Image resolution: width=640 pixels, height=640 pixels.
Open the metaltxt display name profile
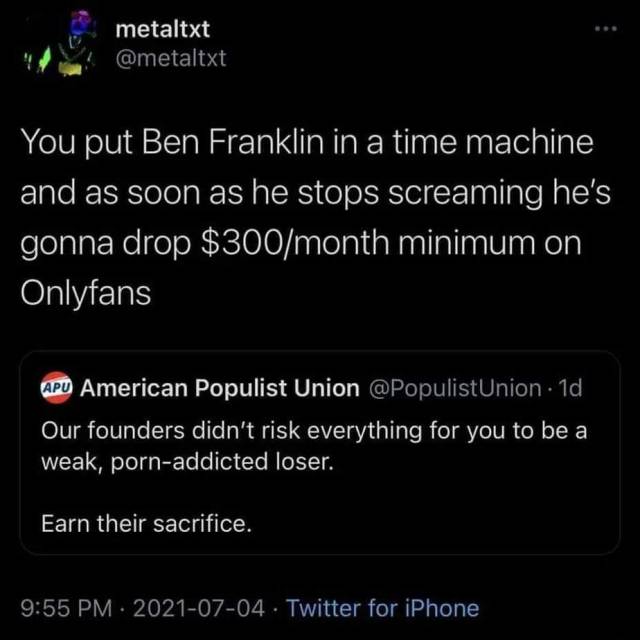[162, 31]
